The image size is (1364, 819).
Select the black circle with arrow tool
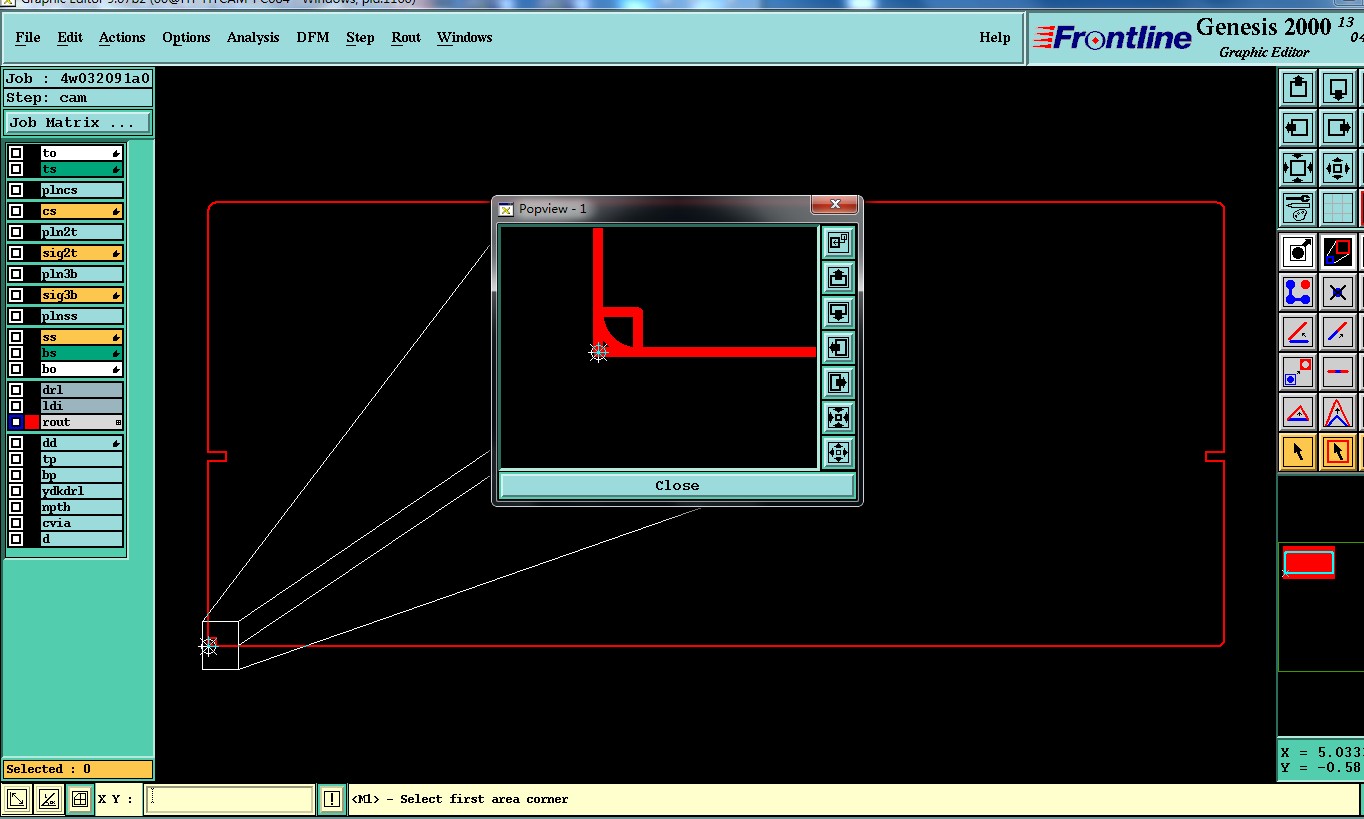(x=1298, y=252)
